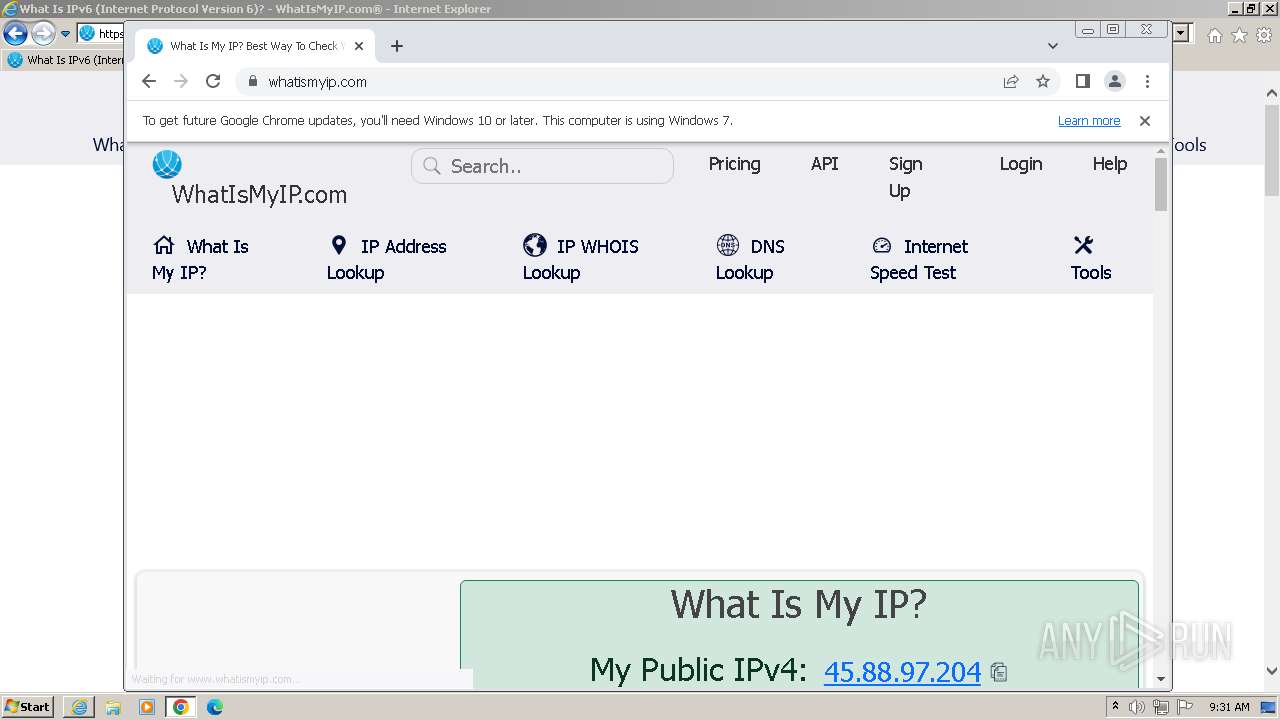Open Internet Explorer from the taskbar

(79, 707)
